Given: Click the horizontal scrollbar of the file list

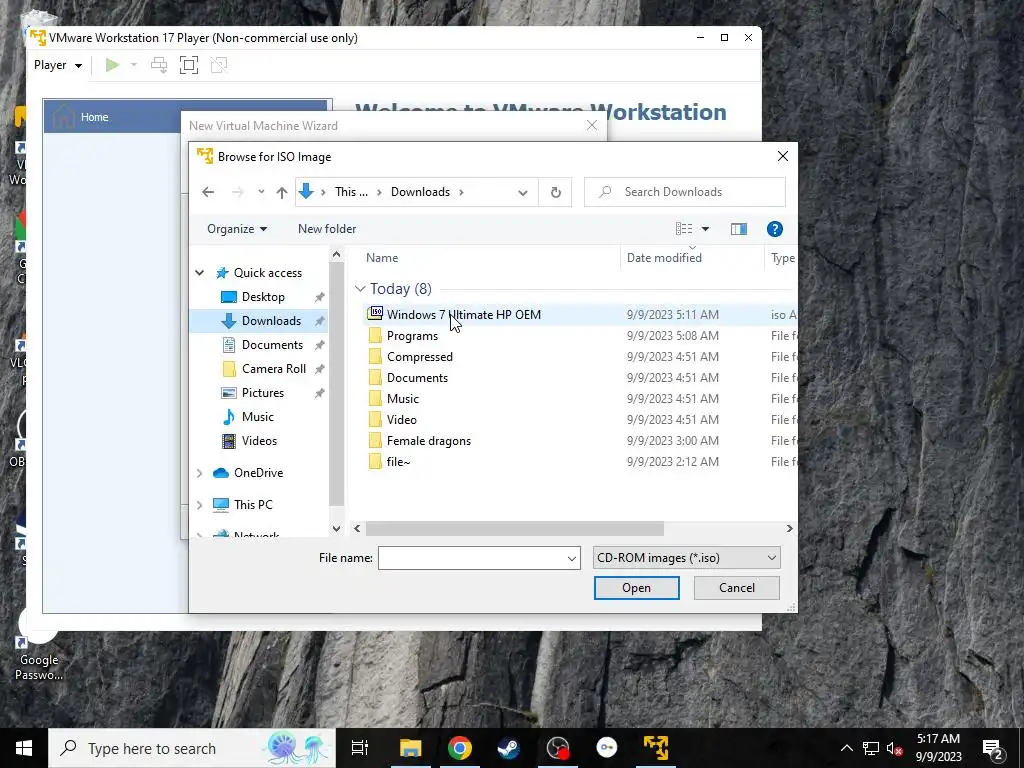Looking at the screenshot, I should pos(515,528).
